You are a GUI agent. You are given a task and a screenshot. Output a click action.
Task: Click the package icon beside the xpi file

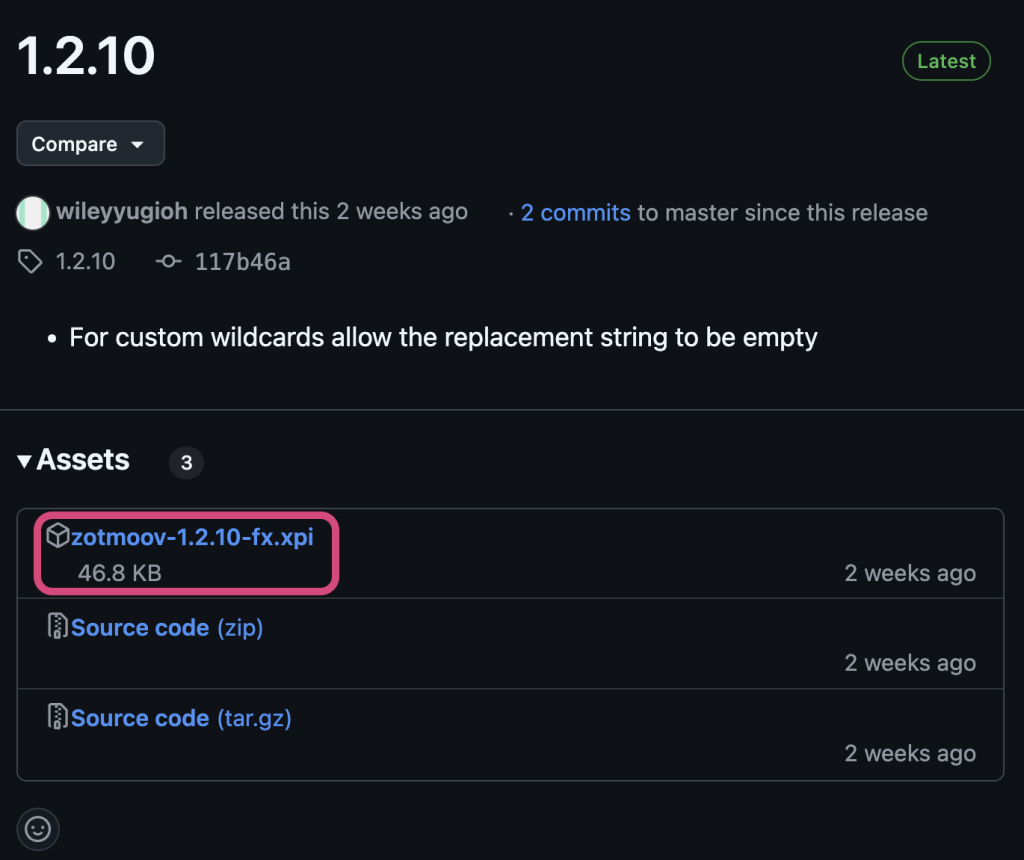[x=58, y=536]
